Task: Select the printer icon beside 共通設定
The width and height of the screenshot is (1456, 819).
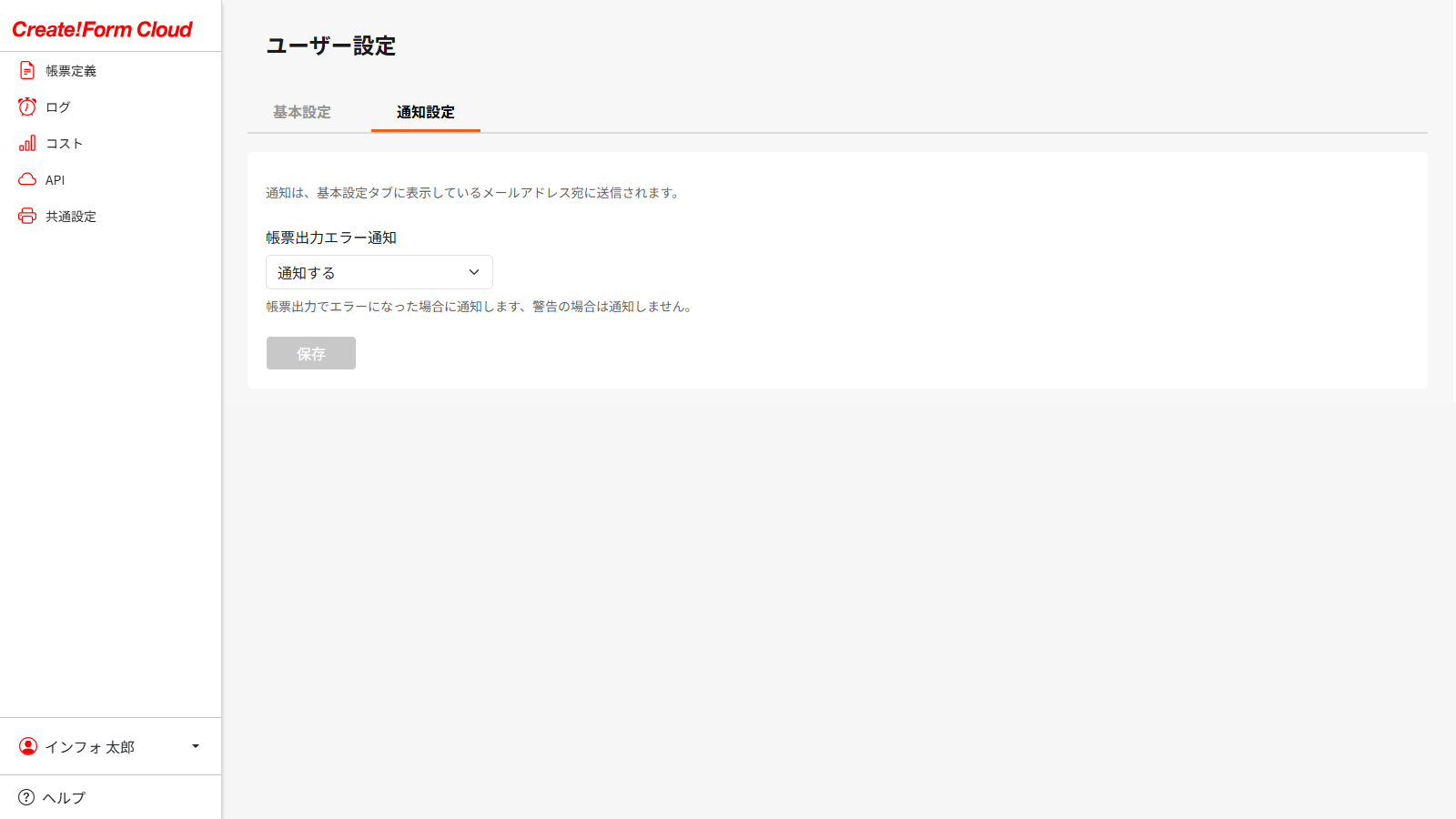Action: point(27,216)
